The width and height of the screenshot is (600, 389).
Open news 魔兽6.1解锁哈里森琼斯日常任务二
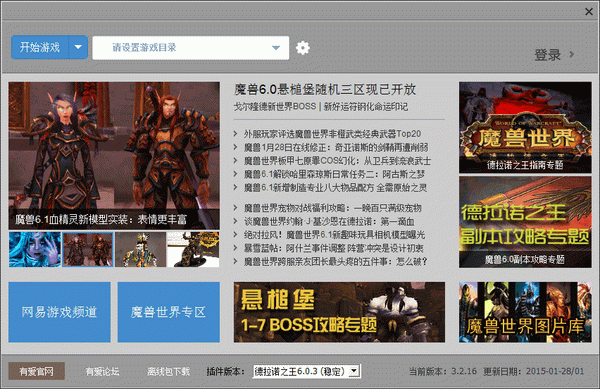click(x=334, y=174)
